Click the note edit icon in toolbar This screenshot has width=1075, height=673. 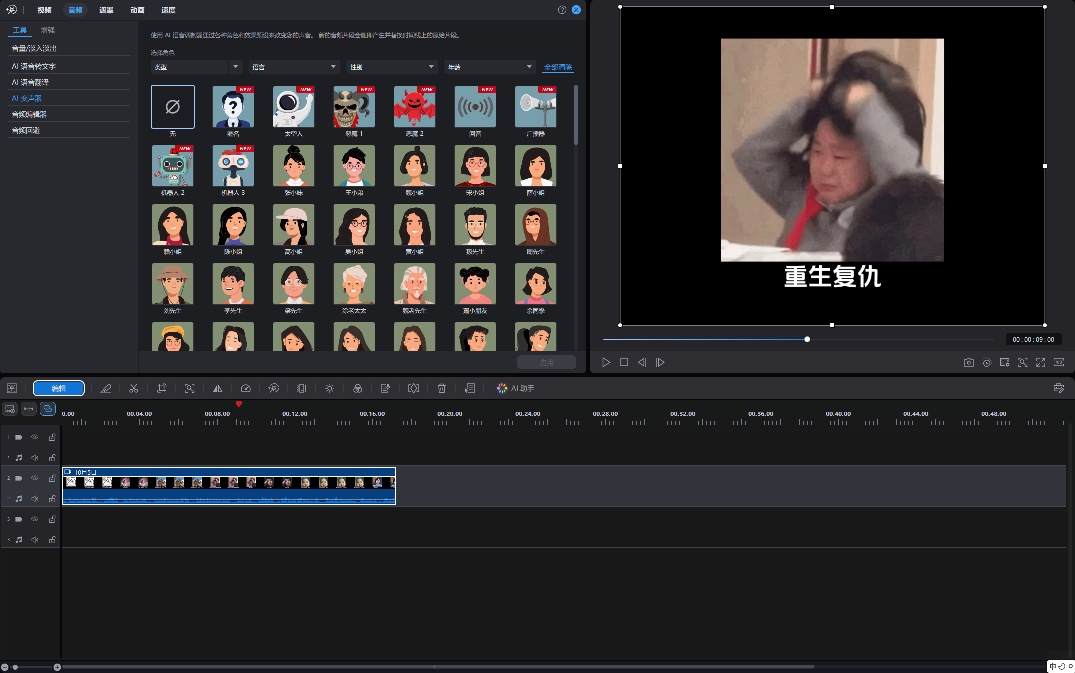click(385, 389)
